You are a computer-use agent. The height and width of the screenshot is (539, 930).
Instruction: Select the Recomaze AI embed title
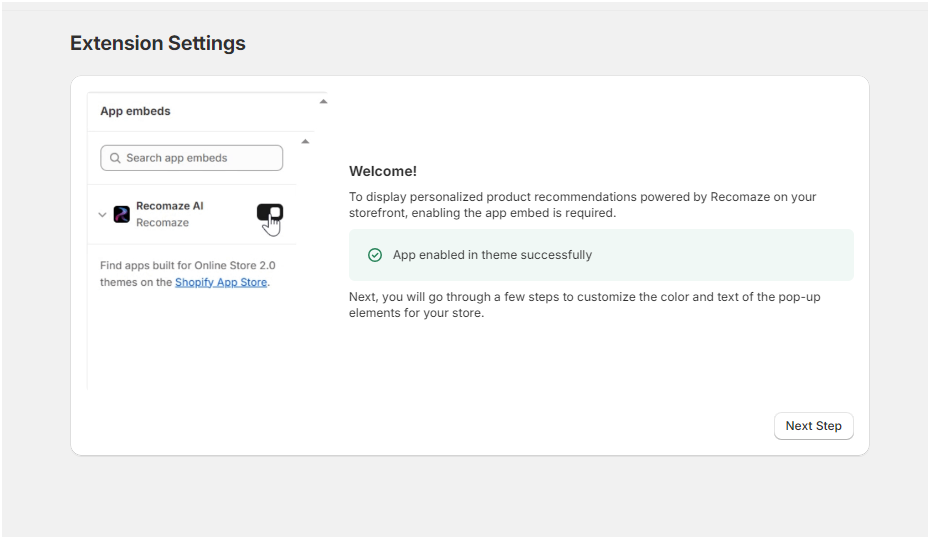pyautogui.click(x=170, y=206)
